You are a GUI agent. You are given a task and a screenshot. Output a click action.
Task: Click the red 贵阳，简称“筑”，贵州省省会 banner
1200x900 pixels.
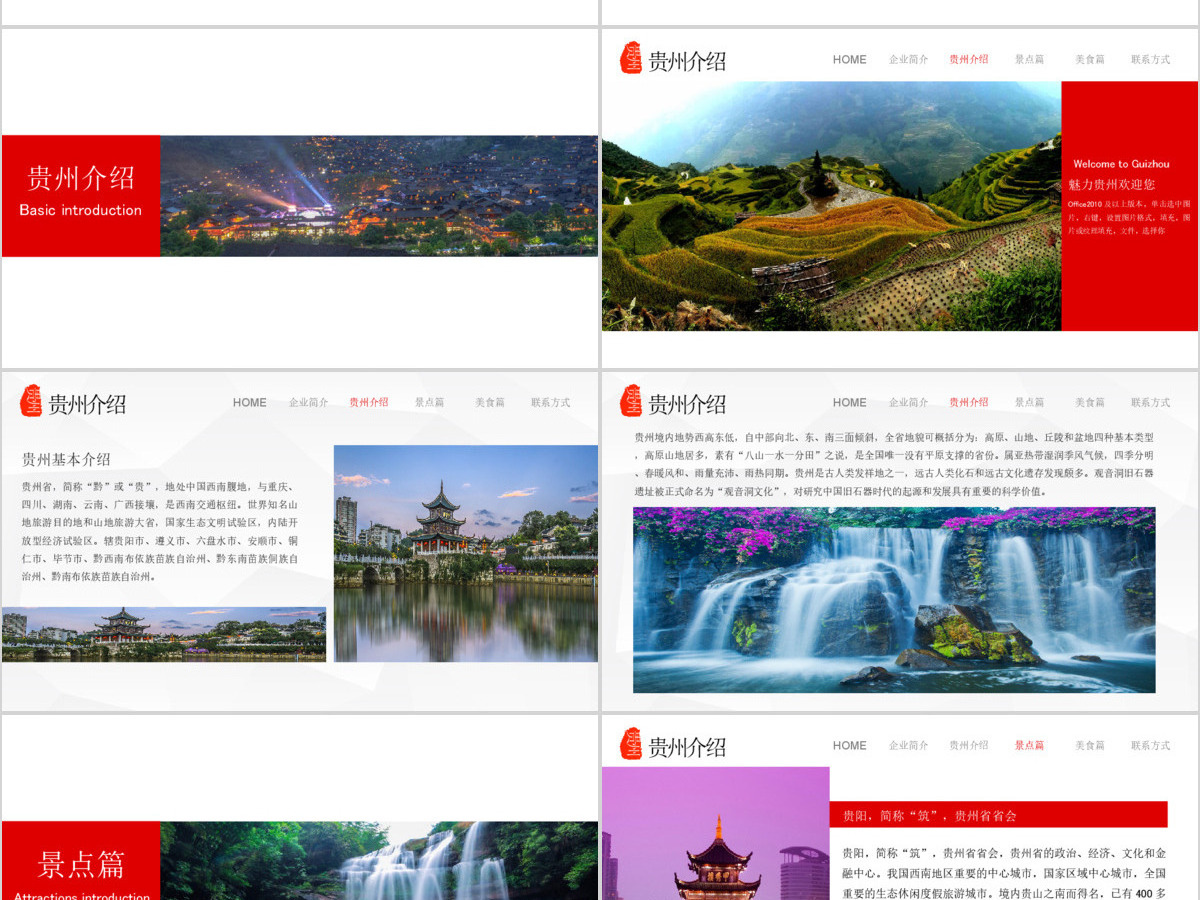click(998, 815)
